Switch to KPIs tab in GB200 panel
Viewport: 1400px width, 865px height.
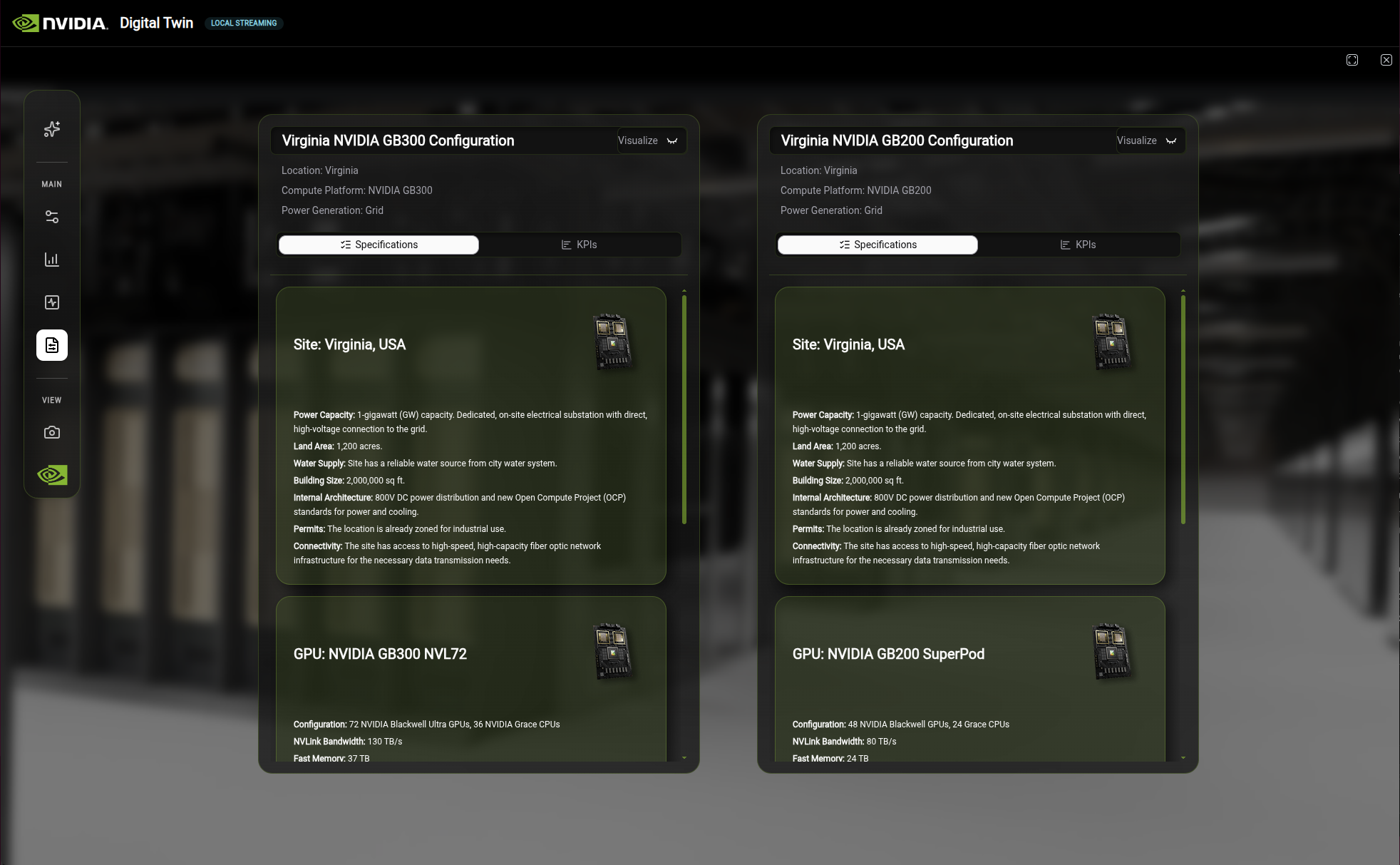[x=1078, y=245]
